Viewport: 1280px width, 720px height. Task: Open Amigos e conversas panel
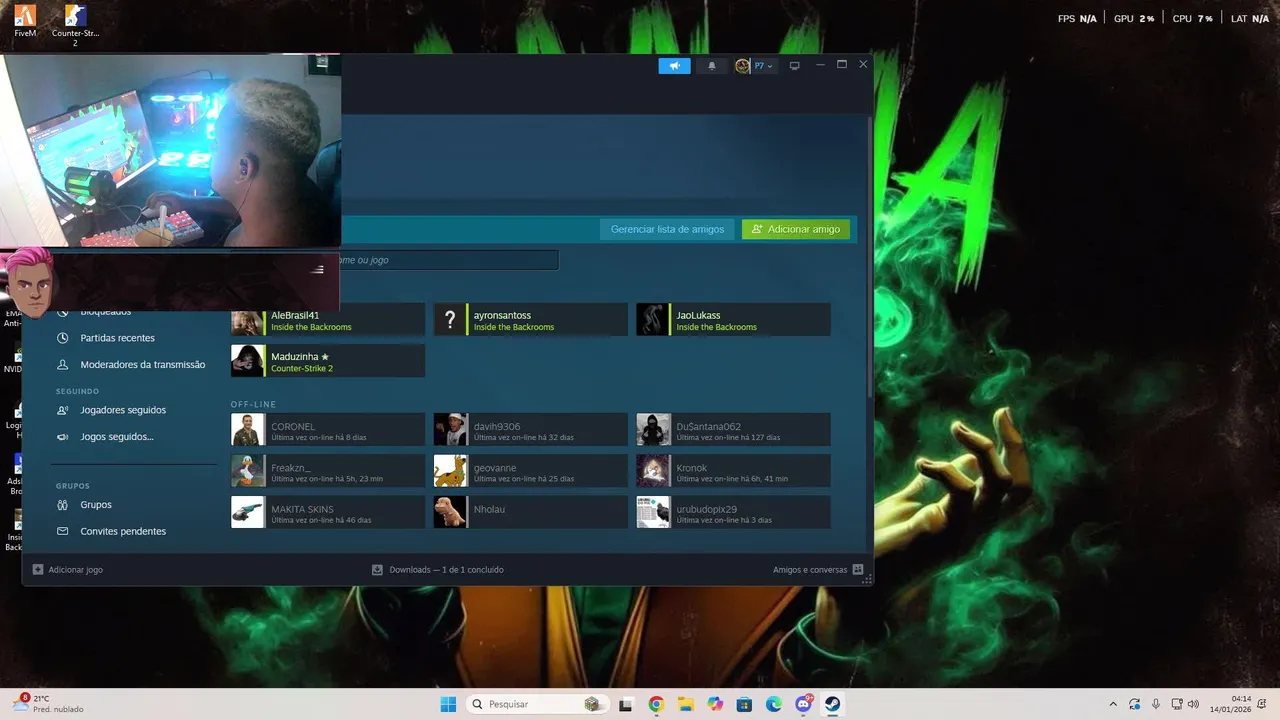[818, 570]
